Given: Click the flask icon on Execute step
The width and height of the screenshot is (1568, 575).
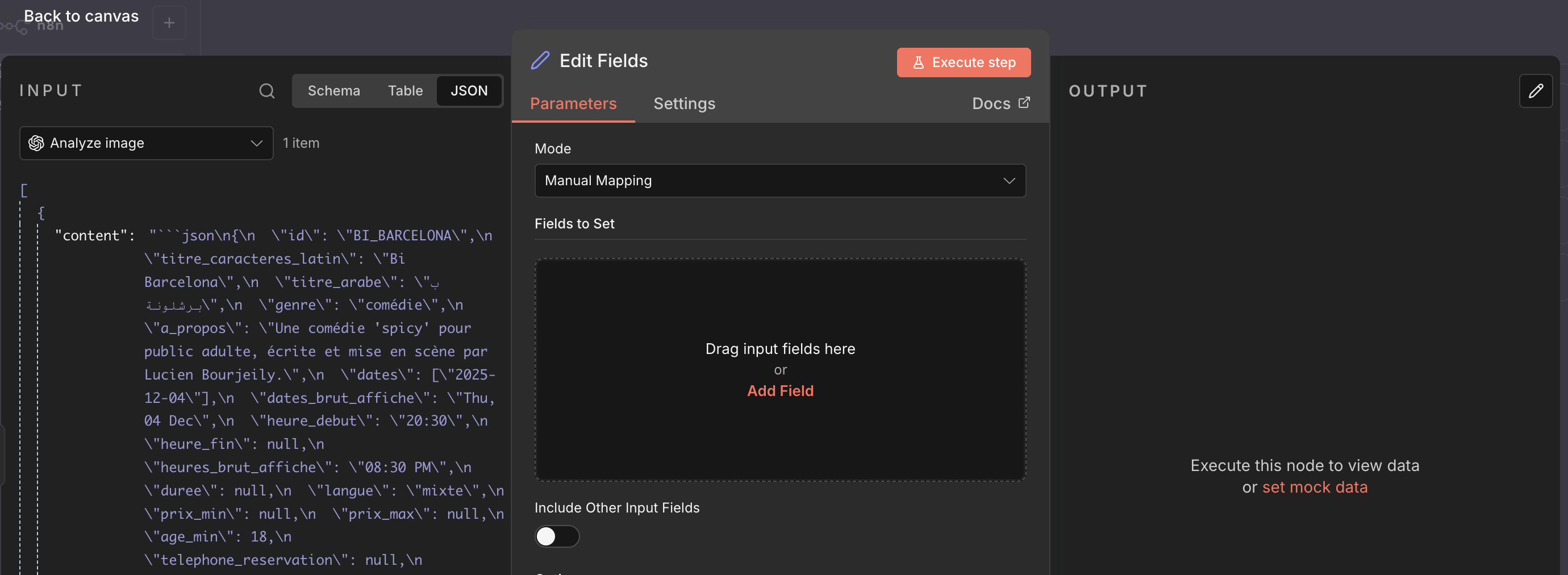Looking at the screenshot, I should 919,63.
